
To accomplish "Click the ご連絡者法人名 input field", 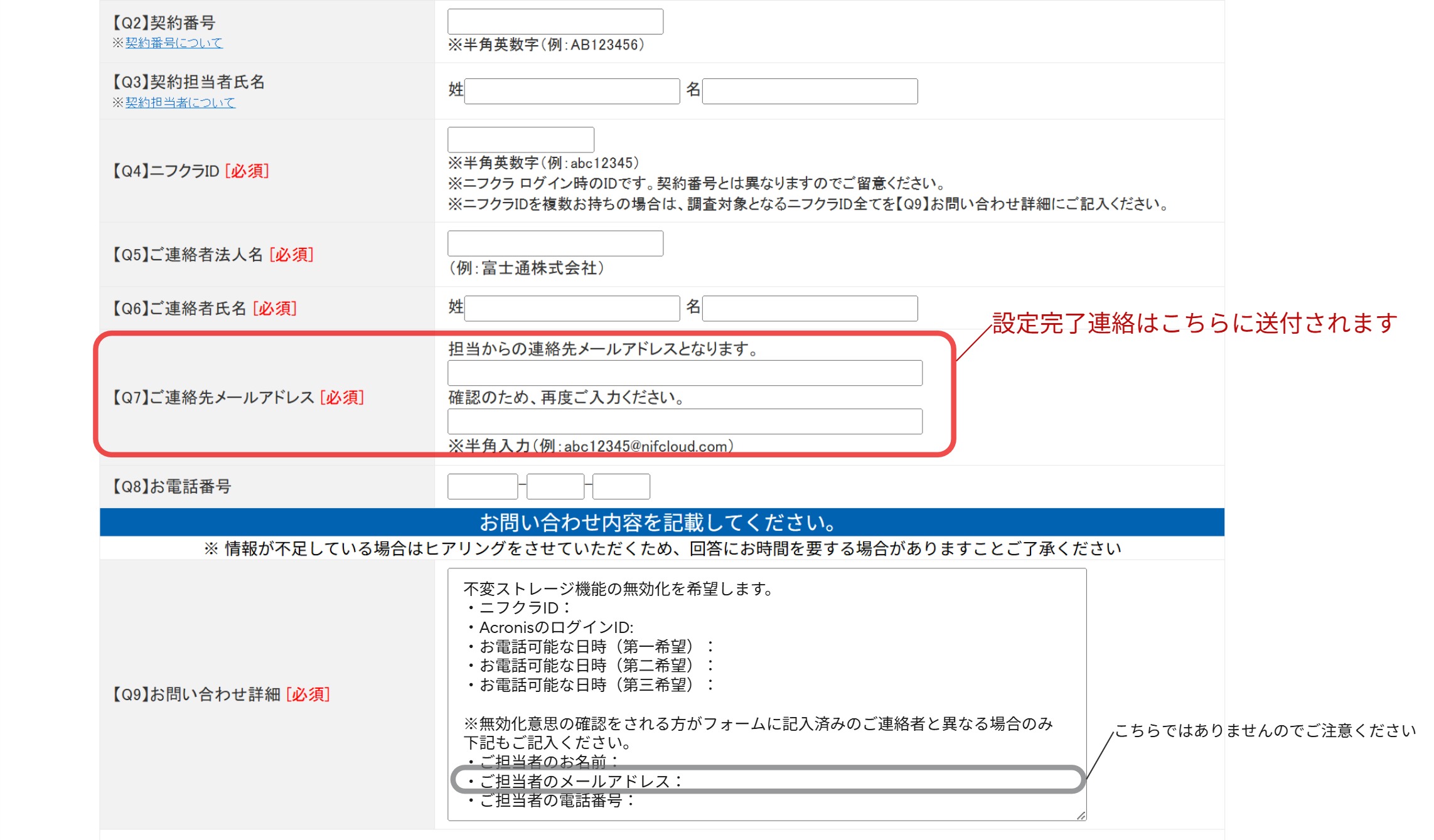I will tap(555, 243).
